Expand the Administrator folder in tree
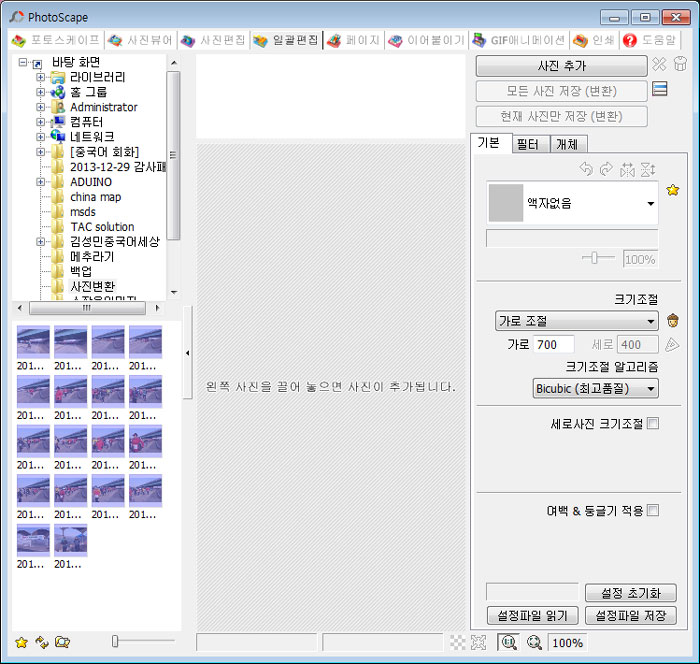 click(40, 107)
